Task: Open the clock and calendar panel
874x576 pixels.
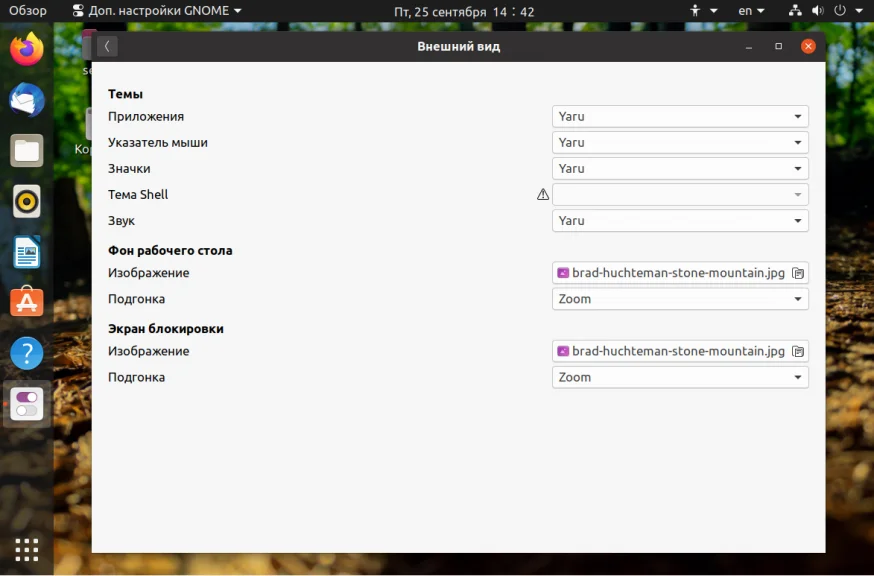Action: [464, 12]
